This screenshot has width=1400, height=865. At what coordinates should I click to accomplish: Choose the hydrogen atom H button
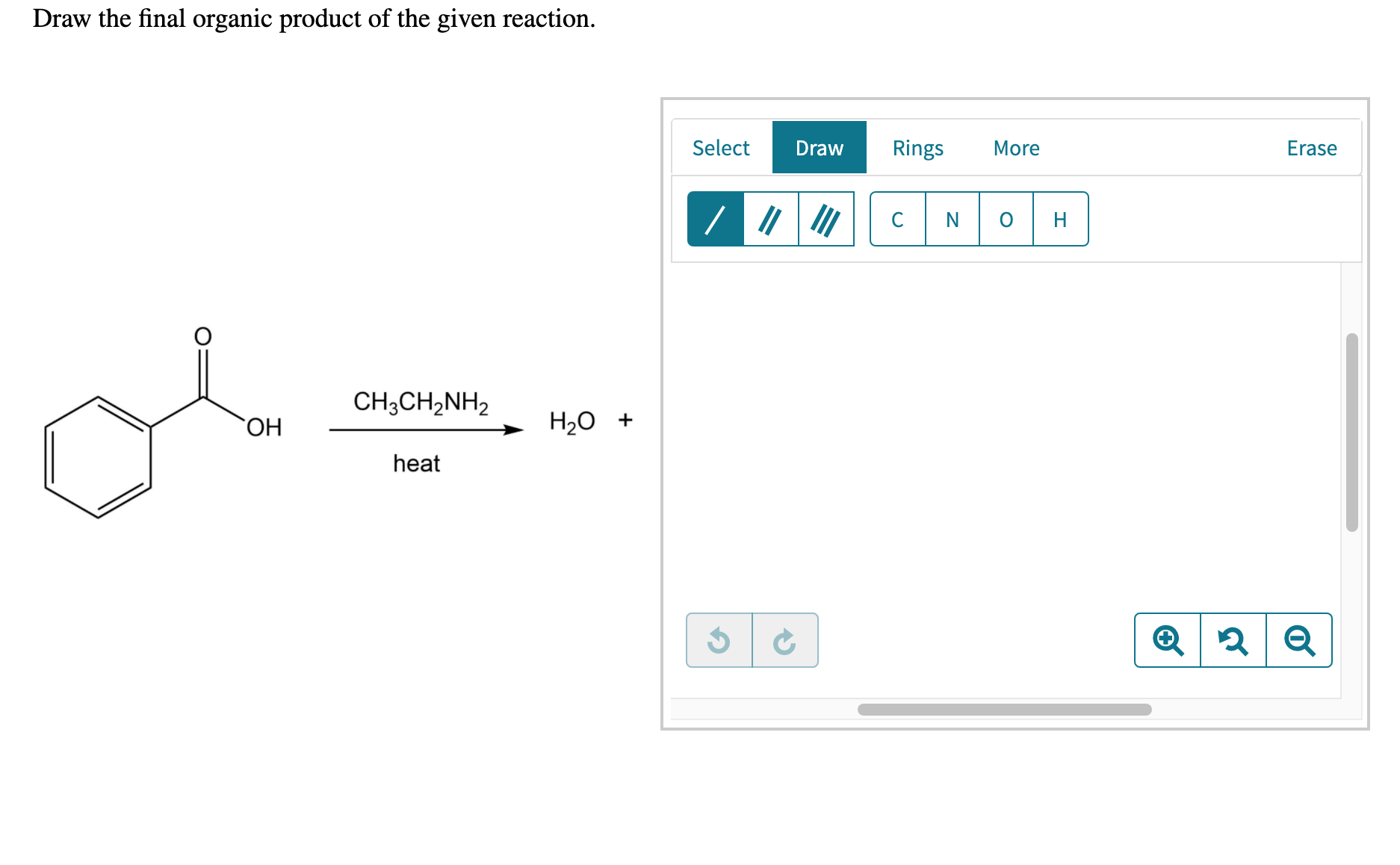click(1061, 219)
